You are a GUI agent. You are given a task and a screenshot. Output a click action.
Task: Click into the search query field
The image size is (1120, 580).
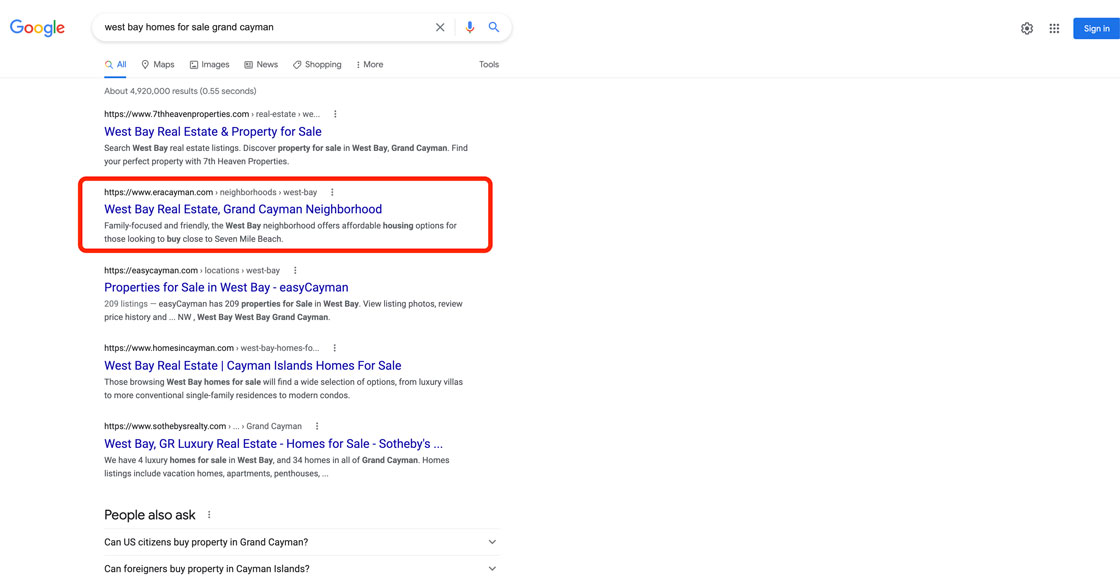[264, 27]
